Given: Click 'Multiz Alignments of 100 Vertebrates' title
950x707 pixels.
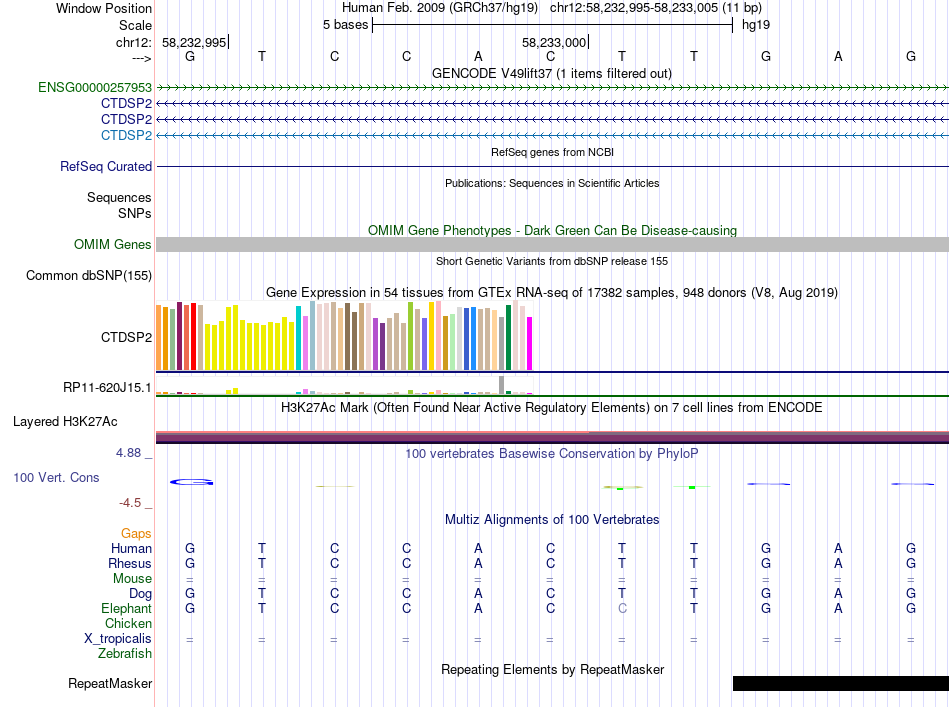Looking at the screenshot, I should click(x=552, y=519).
